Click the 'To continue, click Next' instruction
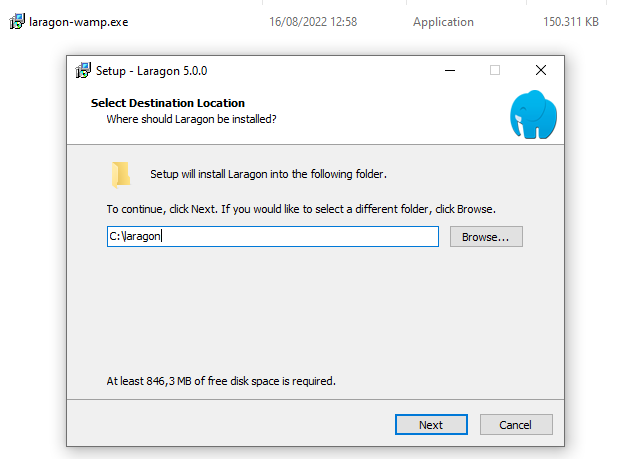The width and height of the screenshot is (637, 459). (x=301, y=209)
